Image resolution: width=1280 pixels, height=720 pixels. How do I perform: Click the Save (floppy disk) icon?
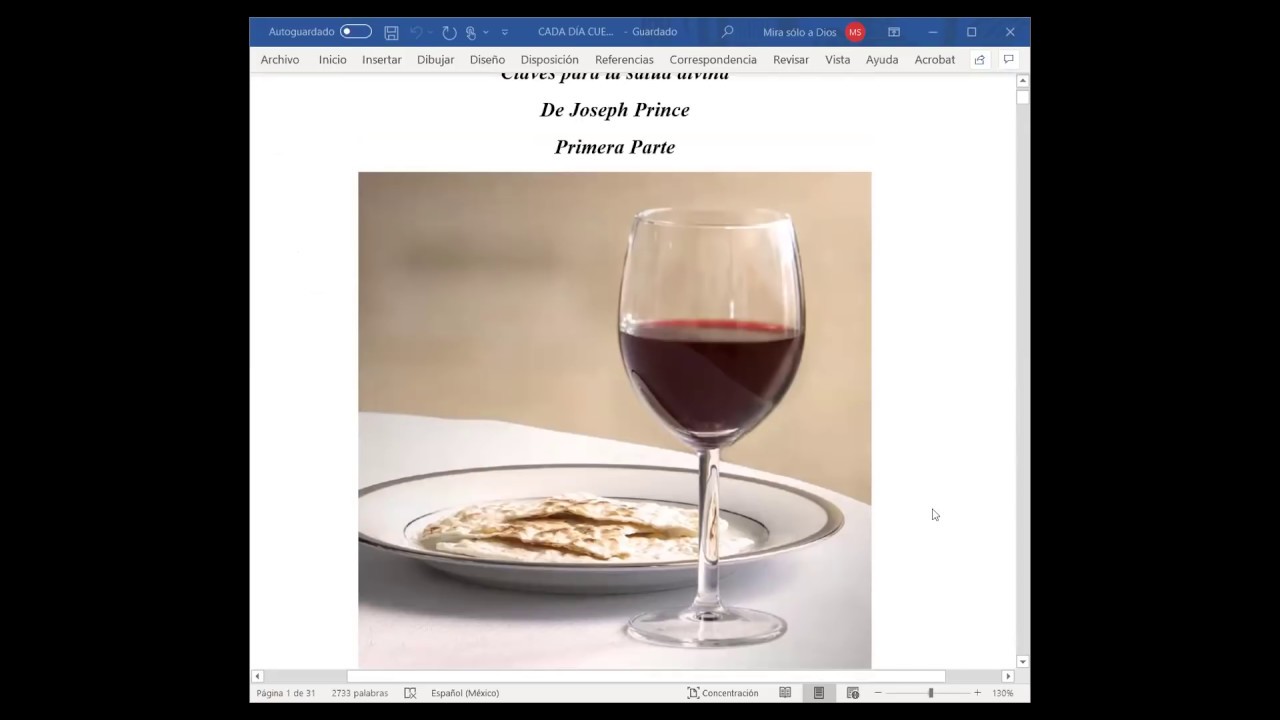pyautogui.click(x=391, y=32)
